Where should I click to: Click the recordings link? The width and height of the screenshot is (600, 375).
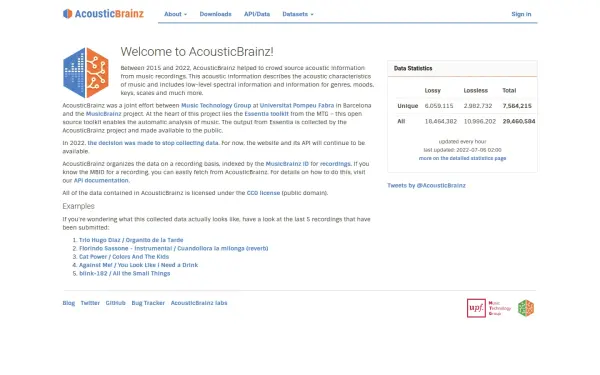point(335,164)
